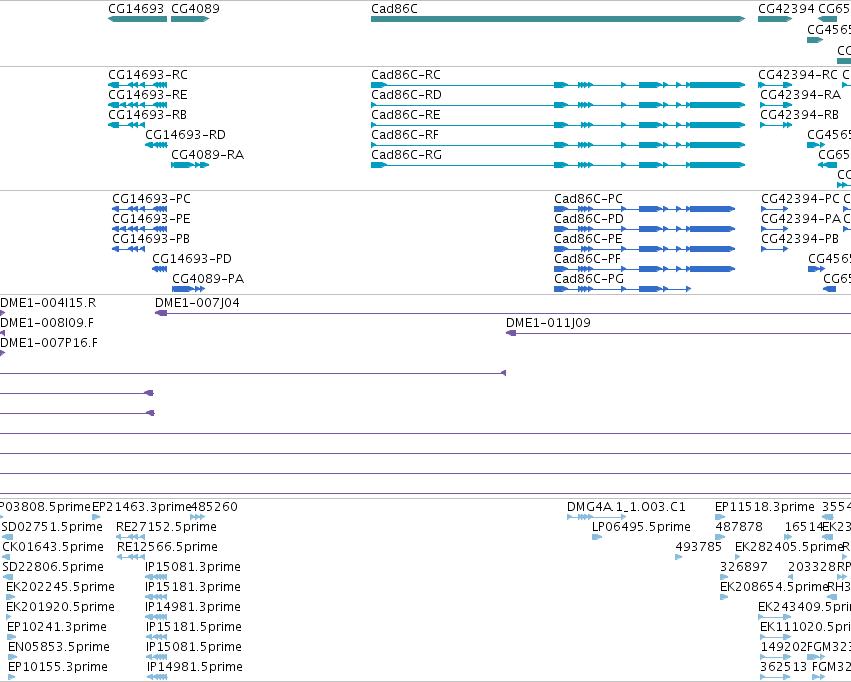
Task: Open the Cad86C gene label
Action: 395,9
